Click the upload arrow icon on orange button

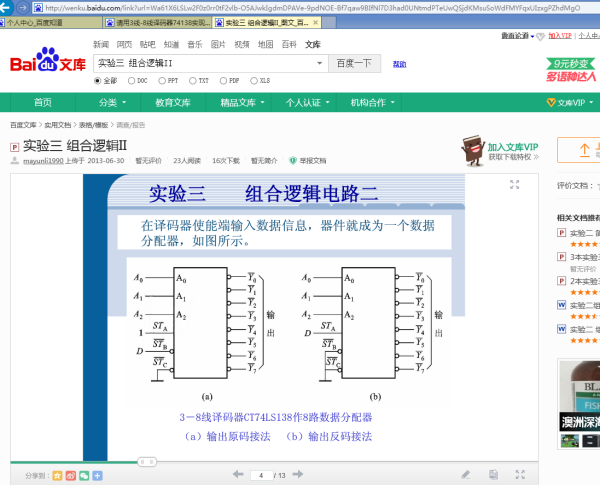[584, 150]
